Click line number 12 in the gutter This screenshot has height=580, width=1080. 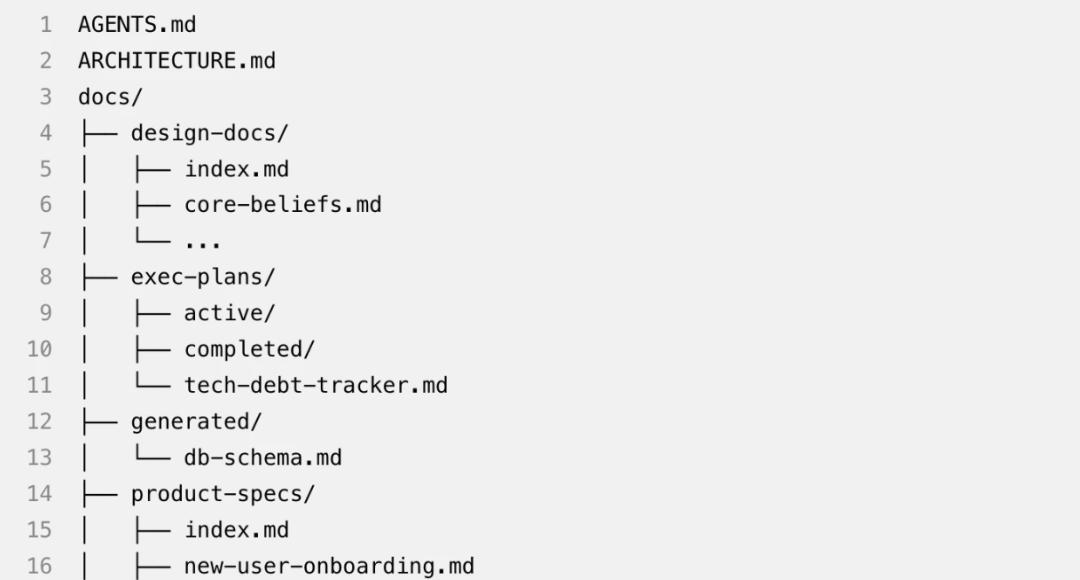(x=39, y=421)
